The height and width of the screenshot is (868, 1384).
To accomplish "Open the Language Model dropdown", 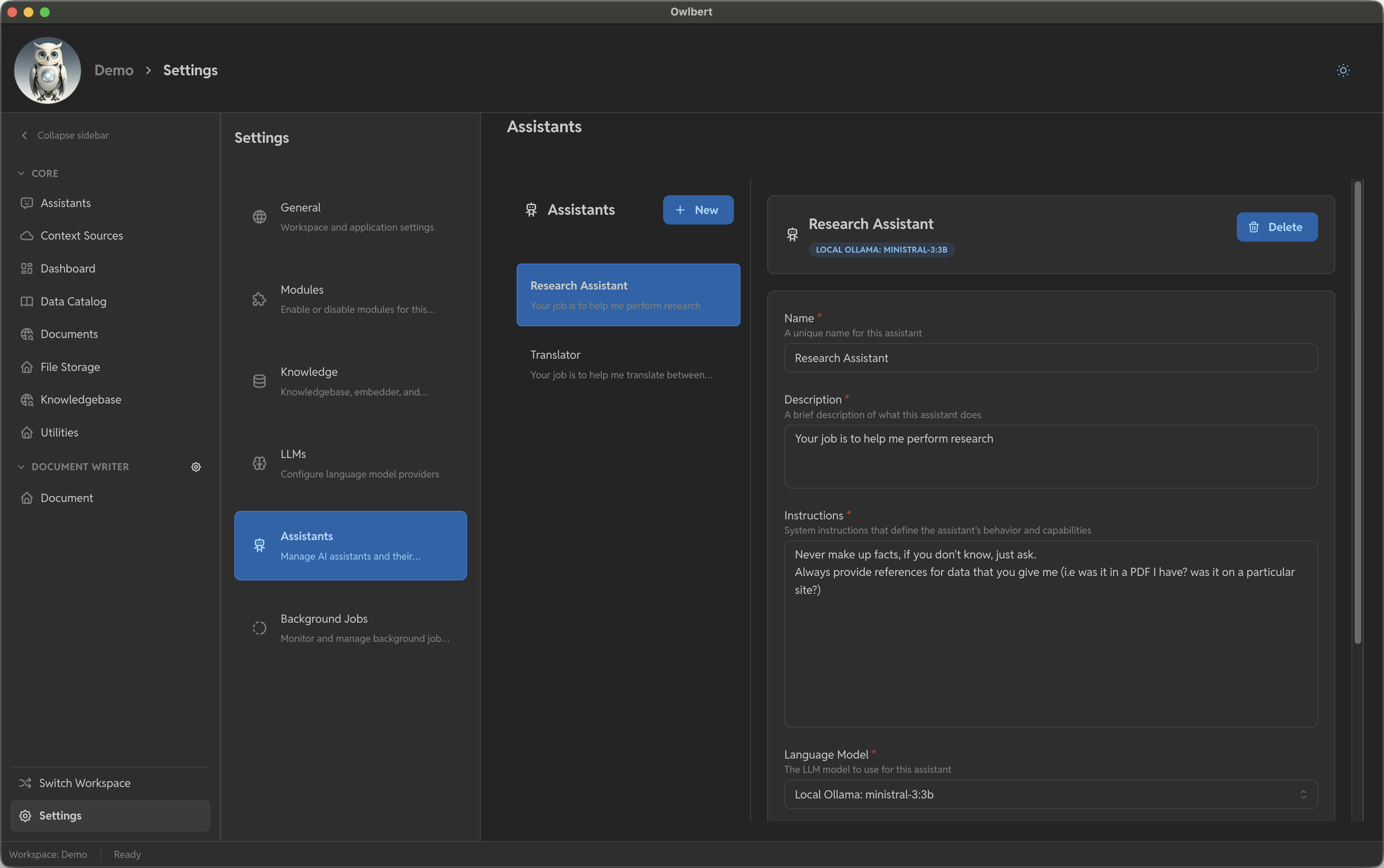I will click(x=1050, y=794).
